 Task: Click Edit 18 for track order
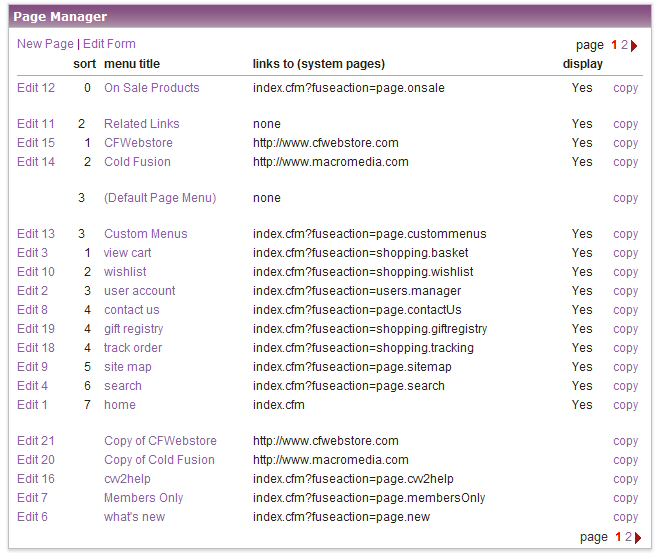tap(36, 348)
